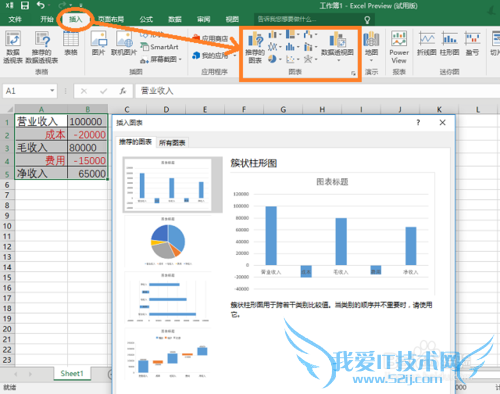The image size is (500, 394).
Task: Select cell B2 containing -20000
Action: pyautogui.click(x=87, y=134)
